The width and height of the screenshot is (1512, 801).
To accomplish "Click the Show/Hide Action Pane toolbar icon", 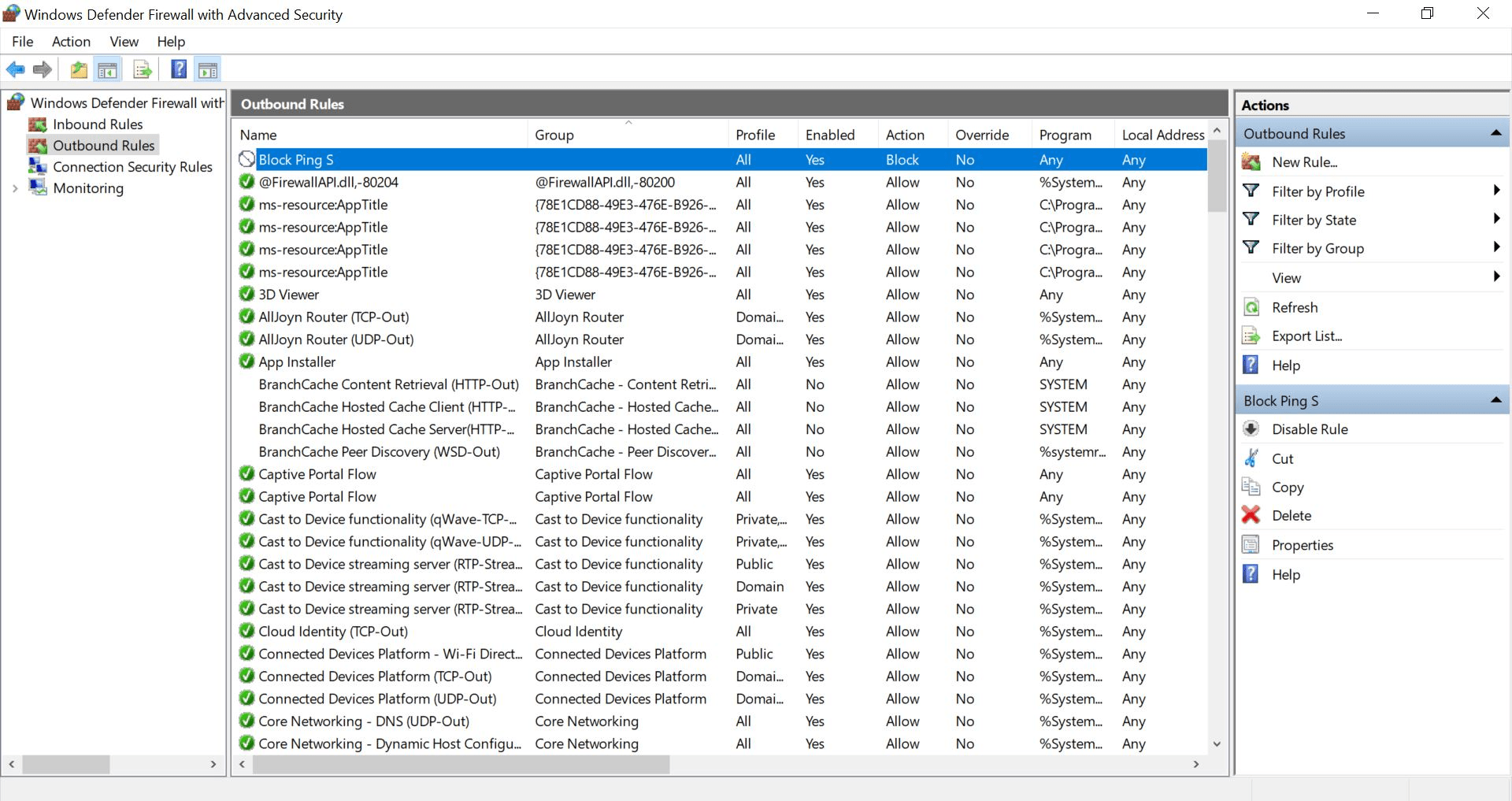I will (x=208, y=70).
